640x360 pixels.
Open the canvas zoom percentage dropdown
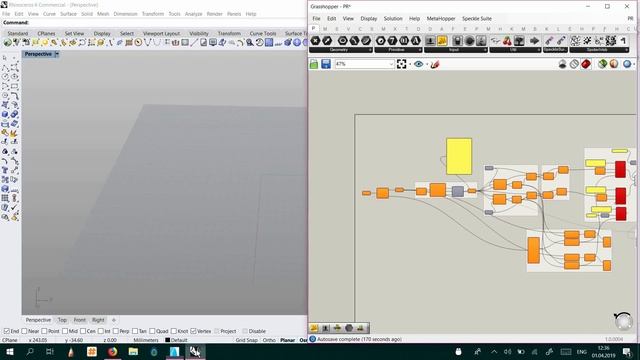coord(391,64)
